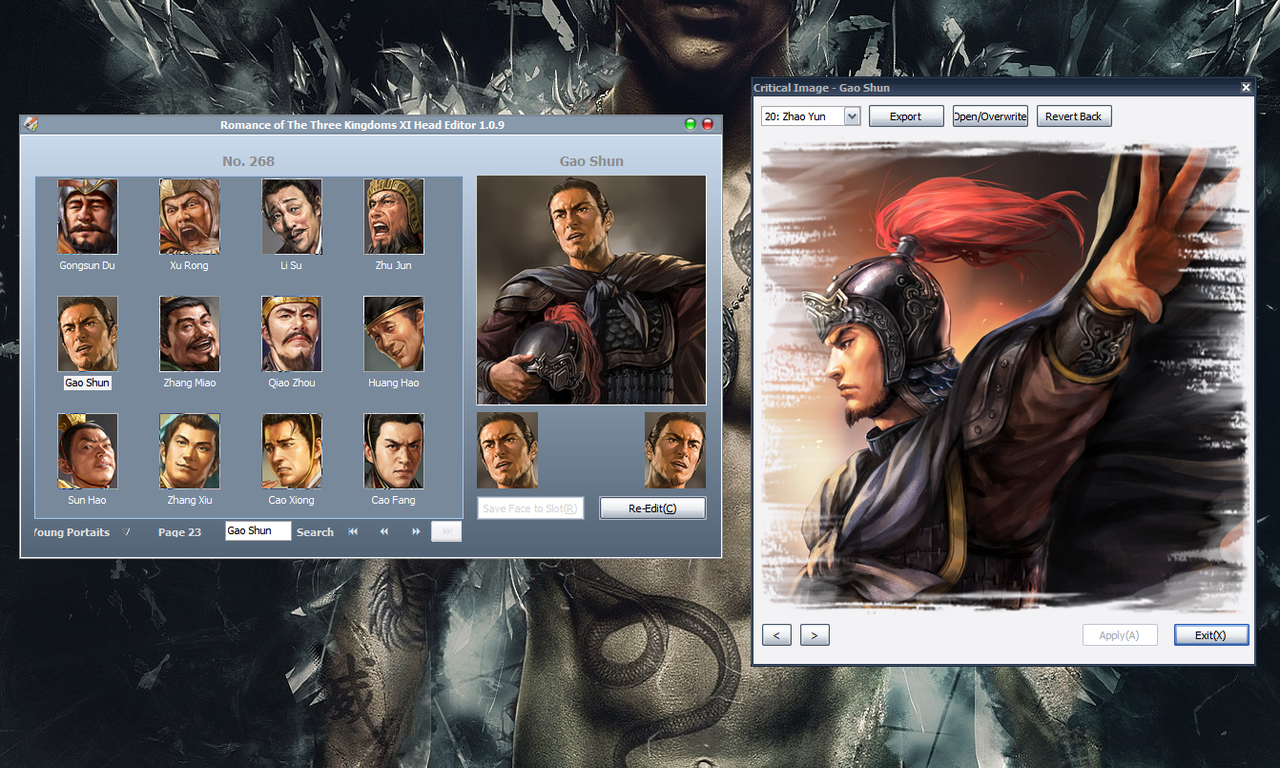Show next critical image with > button

tap(815, 635)
